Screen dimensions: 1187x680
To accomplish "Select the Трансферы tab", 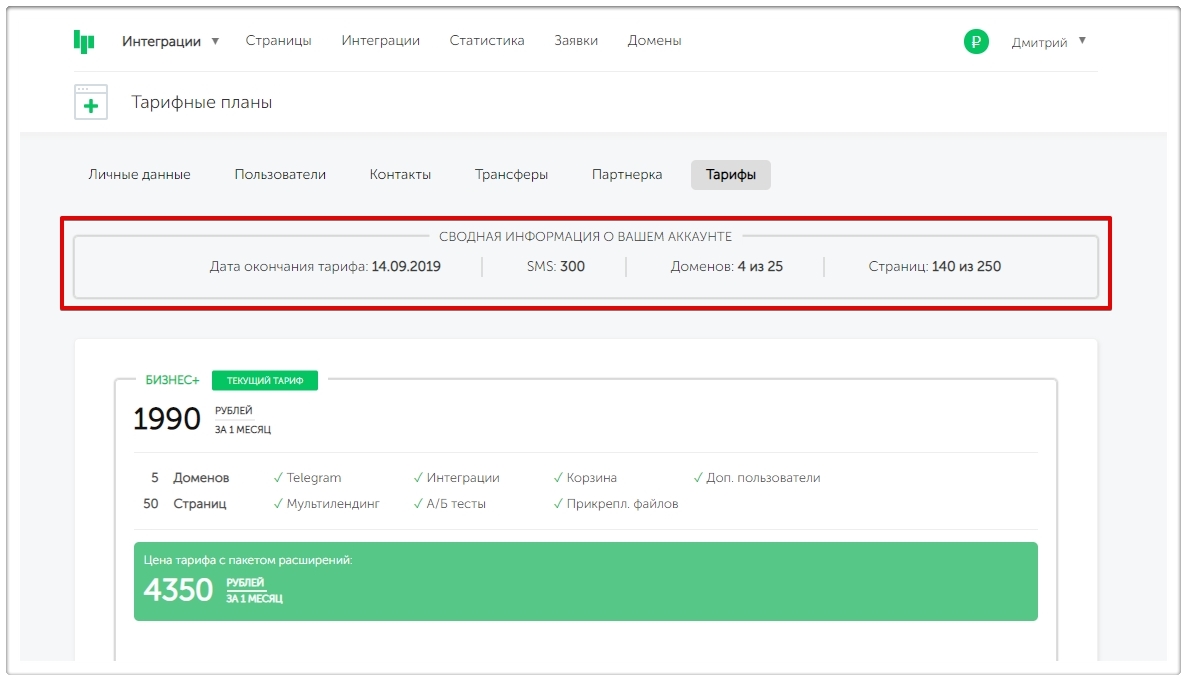I will coord(511,174).
